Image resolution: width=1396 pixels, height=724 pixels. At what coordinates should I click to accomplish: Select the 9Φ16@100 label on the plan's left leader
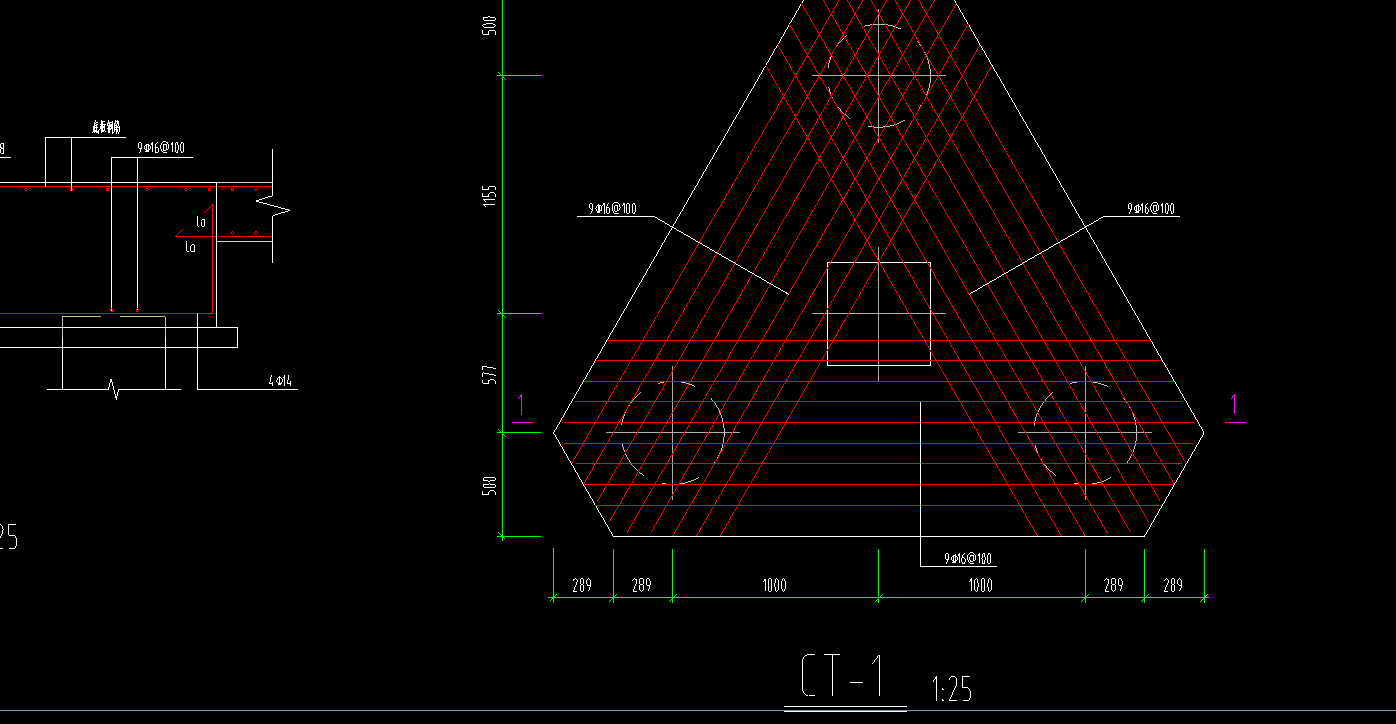click(613, 209)
